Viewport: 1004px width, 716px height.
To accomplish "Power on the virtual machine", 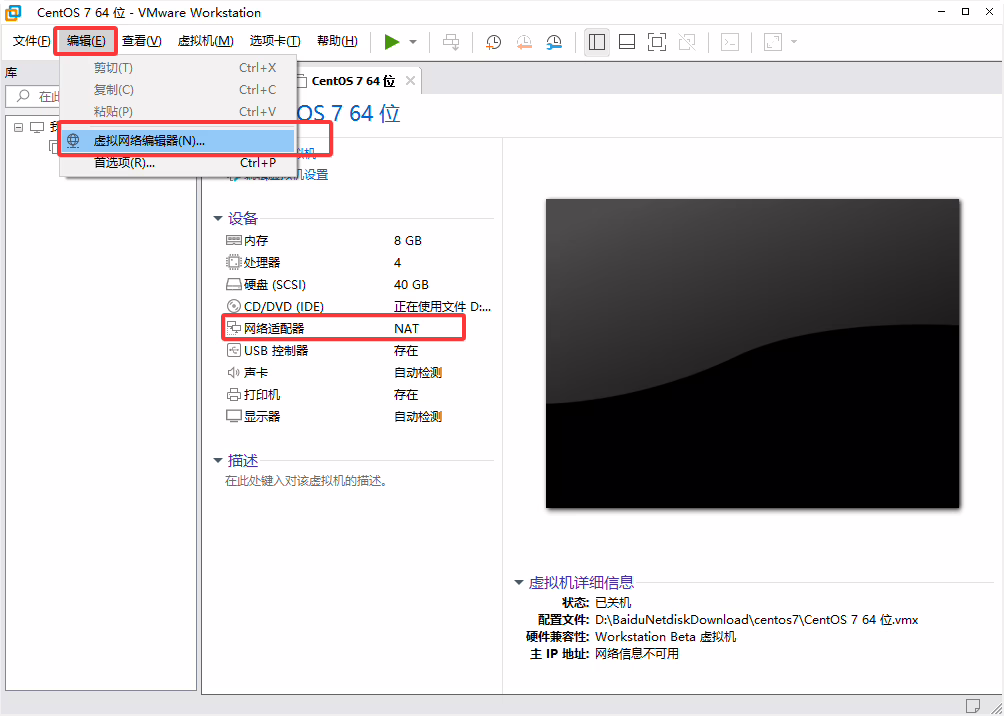I will click(393, 41).
